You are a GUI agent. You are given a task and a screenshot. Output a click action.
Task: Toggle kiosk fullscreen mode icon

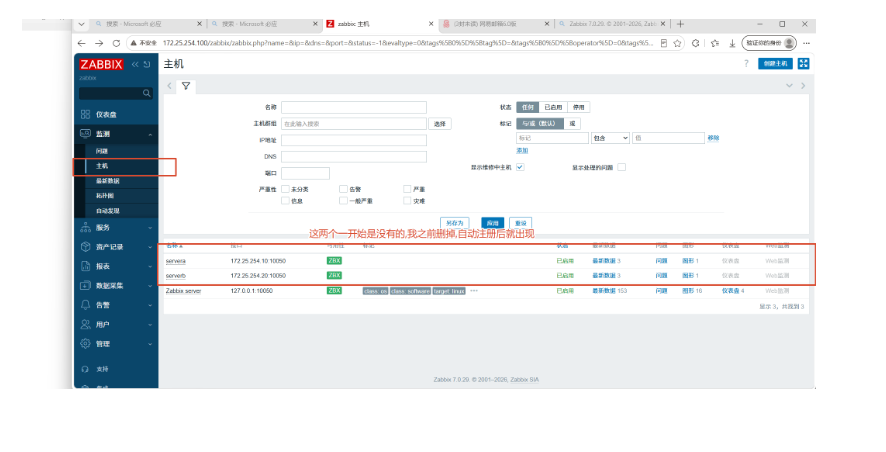[x=804, y=63]
